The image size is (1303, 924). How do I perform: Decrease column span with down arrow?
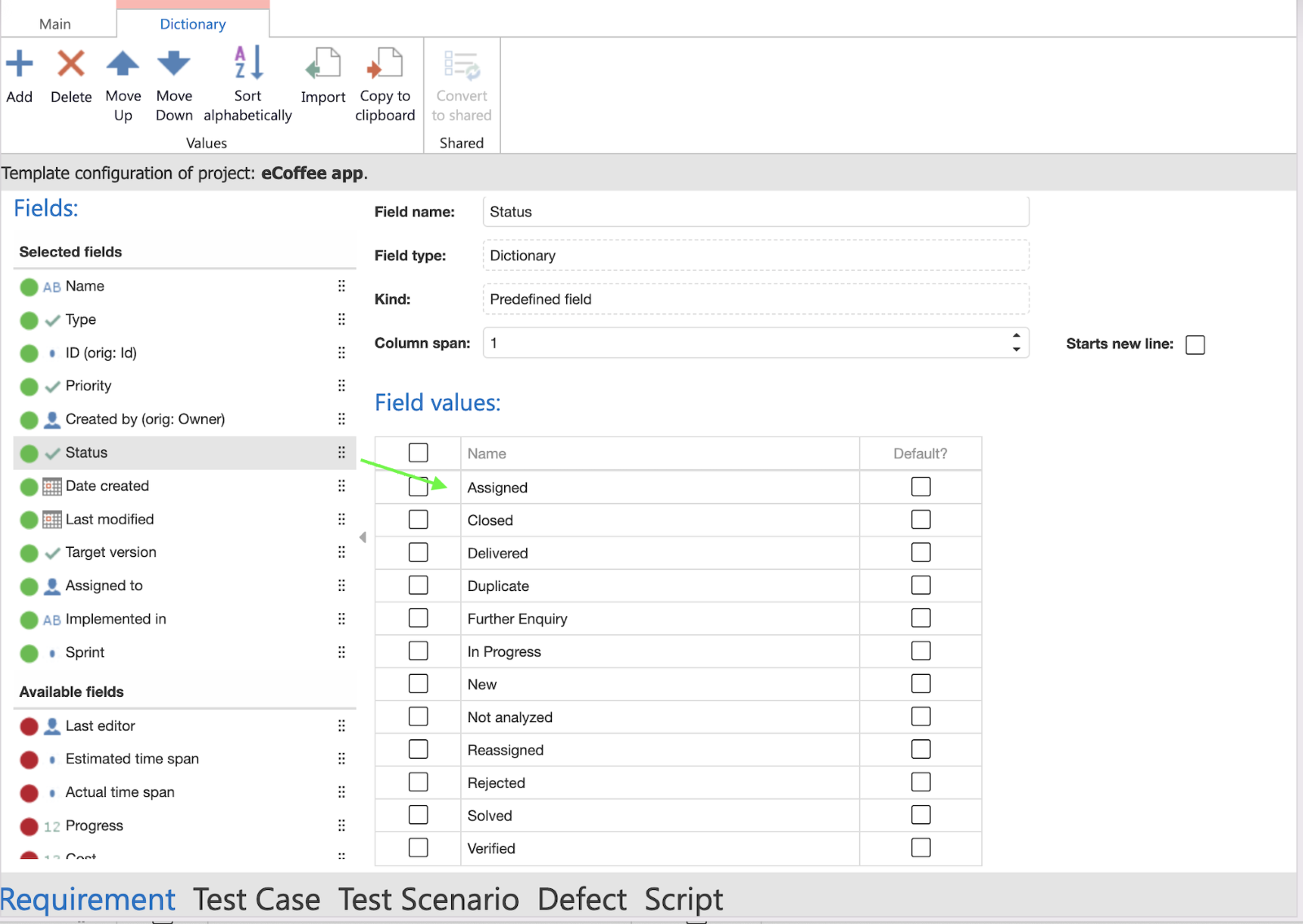click(x=1016, y=350)
